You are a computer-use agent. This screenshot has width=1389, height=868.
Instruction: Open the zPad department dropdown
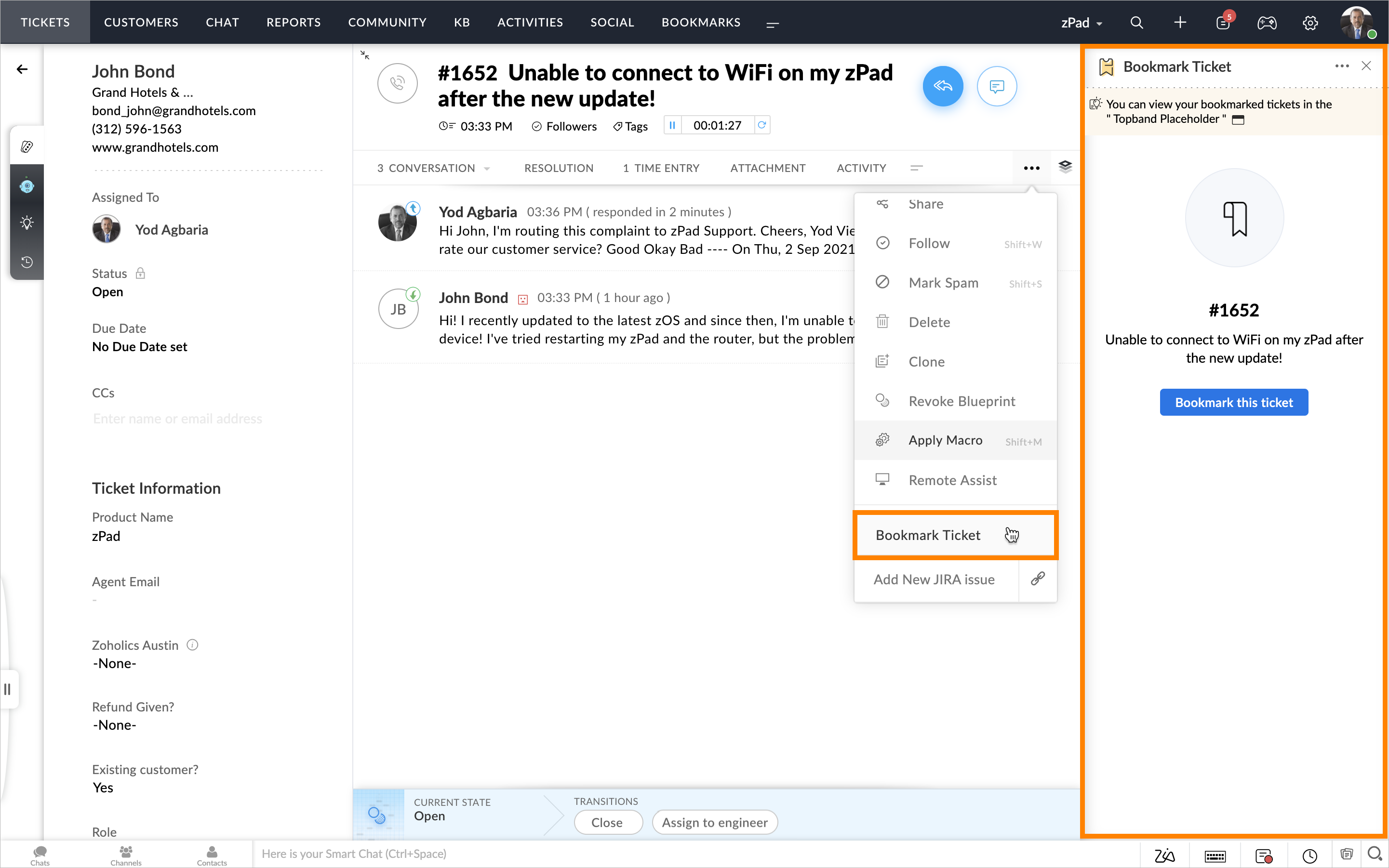point(1081,23)
